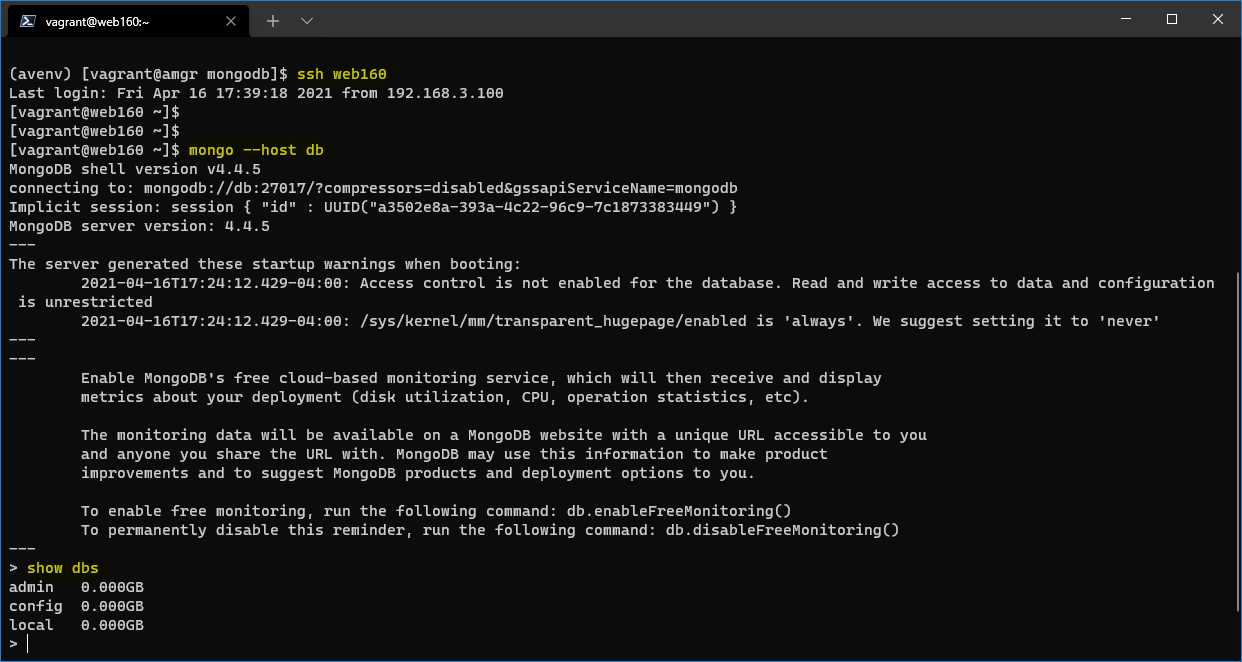Image resolution: width=1242 pixels, height=662 pixels.
Task: Click the 'mongo --host db' command text
Action: click(x=256, y=149)
